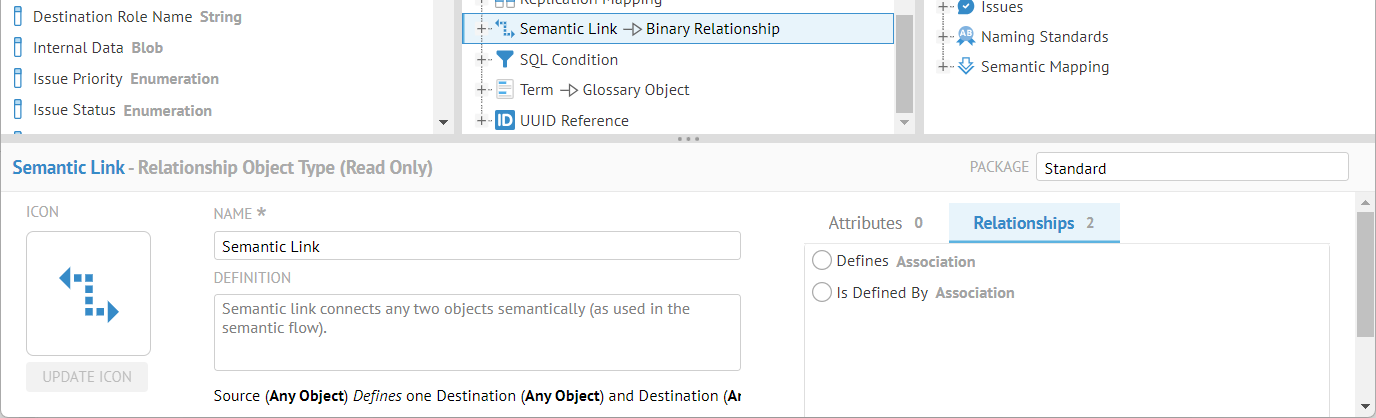Click the Semantic Link tree icon
Screen dimensions: 1376x418
click(x=505, y=29)
